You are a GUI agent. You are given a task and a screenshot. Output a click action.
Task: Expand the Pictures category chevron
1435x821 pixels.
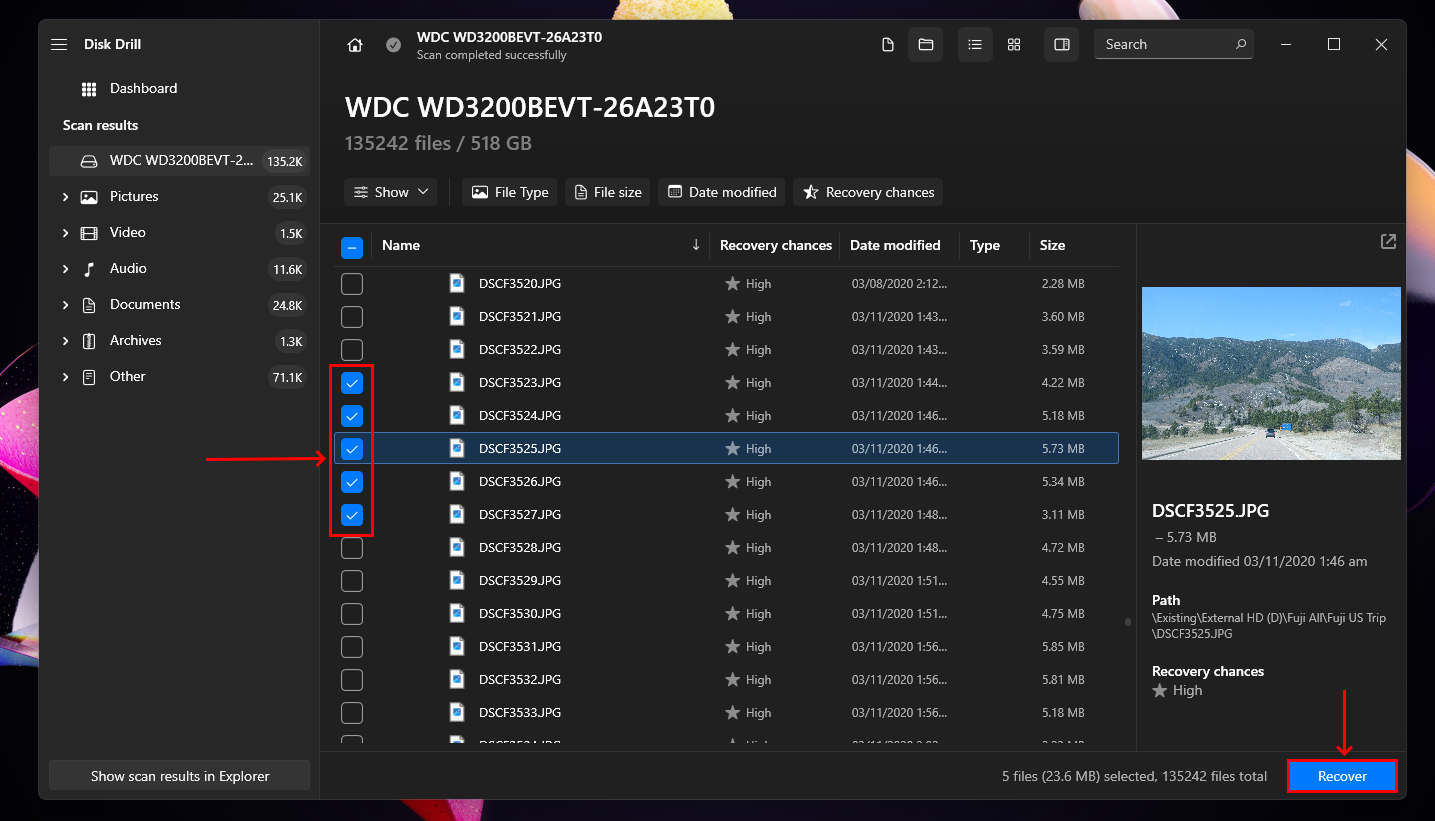[65, 197]
